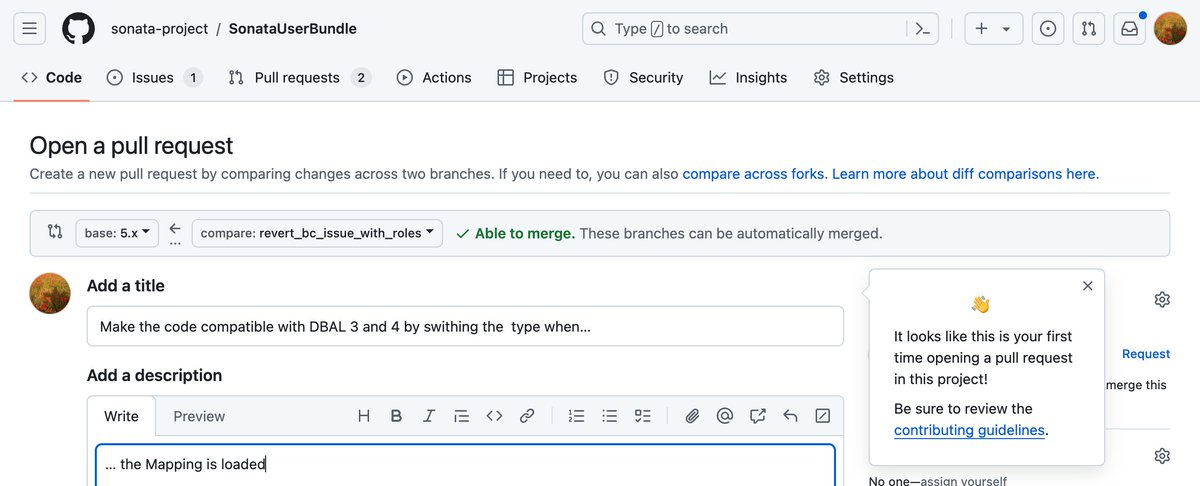Open the 'base: 5.x' branch dropdown

tap(117, 233)
